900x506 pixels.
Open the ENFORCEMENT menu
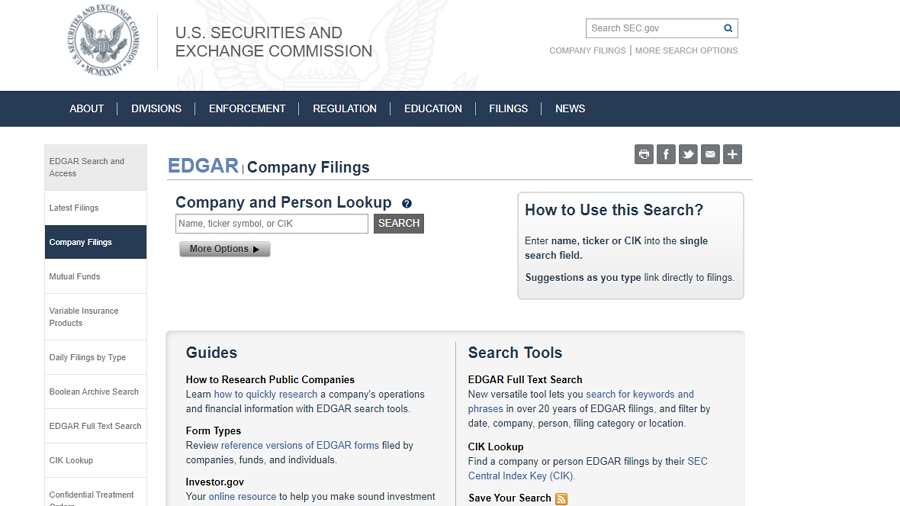247,108
